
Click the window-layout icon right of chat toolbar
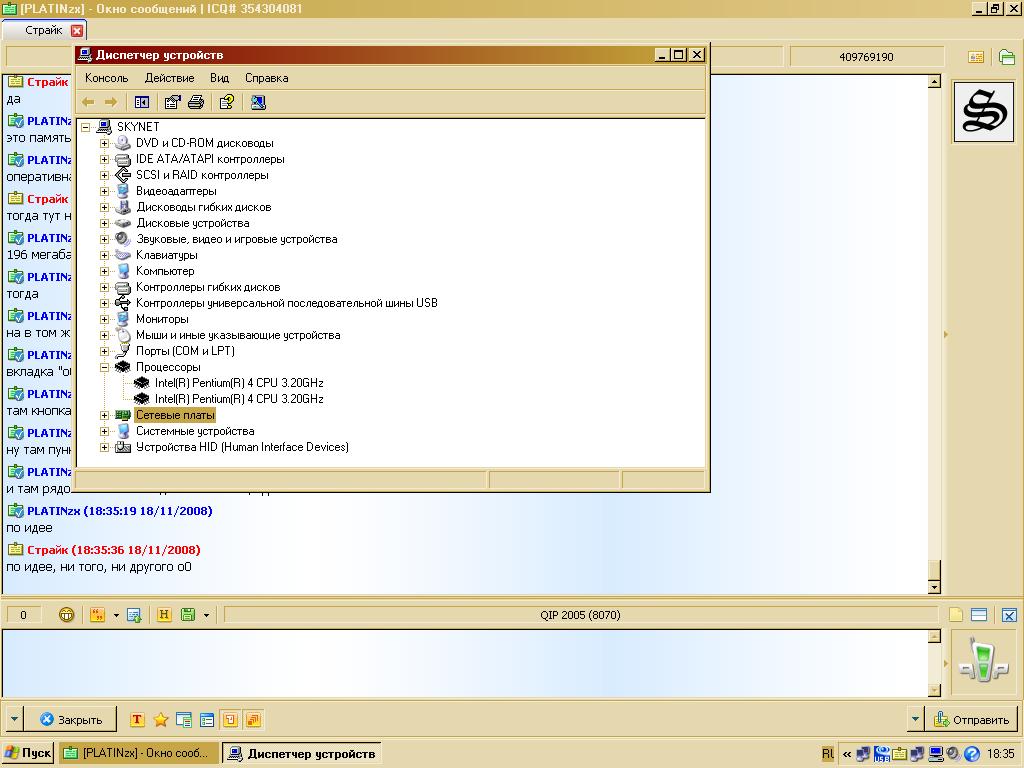[978, 615]
